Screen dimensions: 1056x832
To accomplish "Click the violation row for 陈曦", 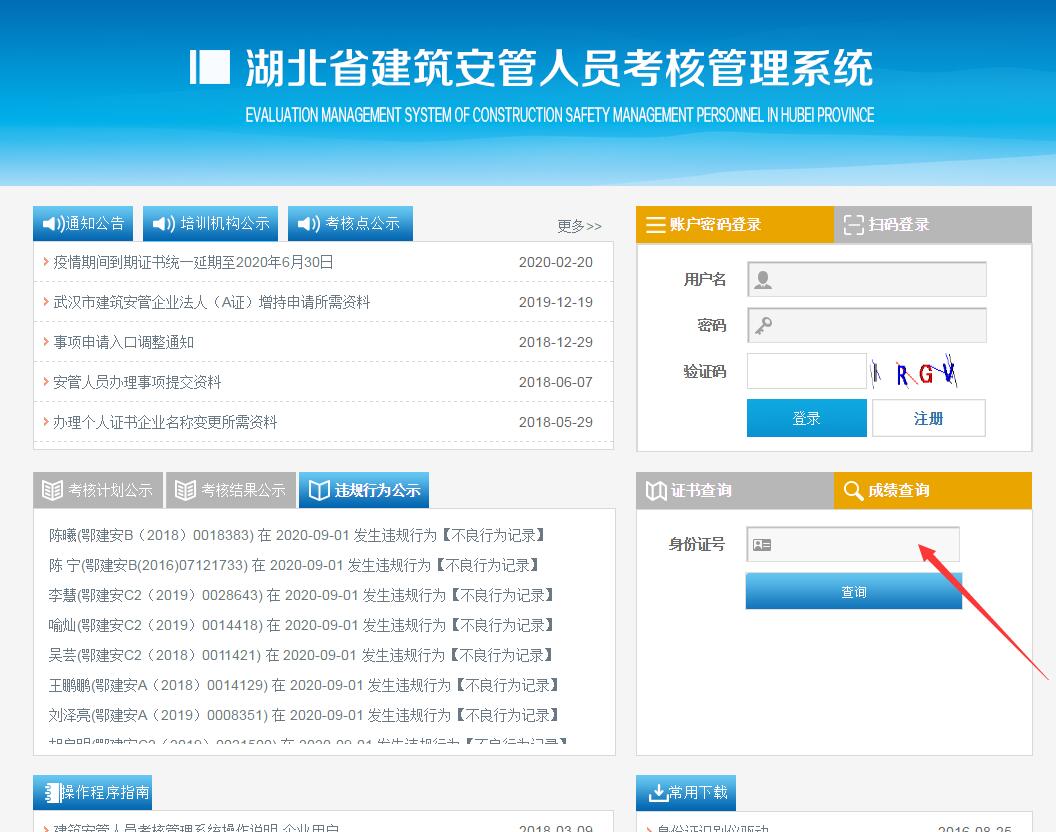I will [297, 535].
